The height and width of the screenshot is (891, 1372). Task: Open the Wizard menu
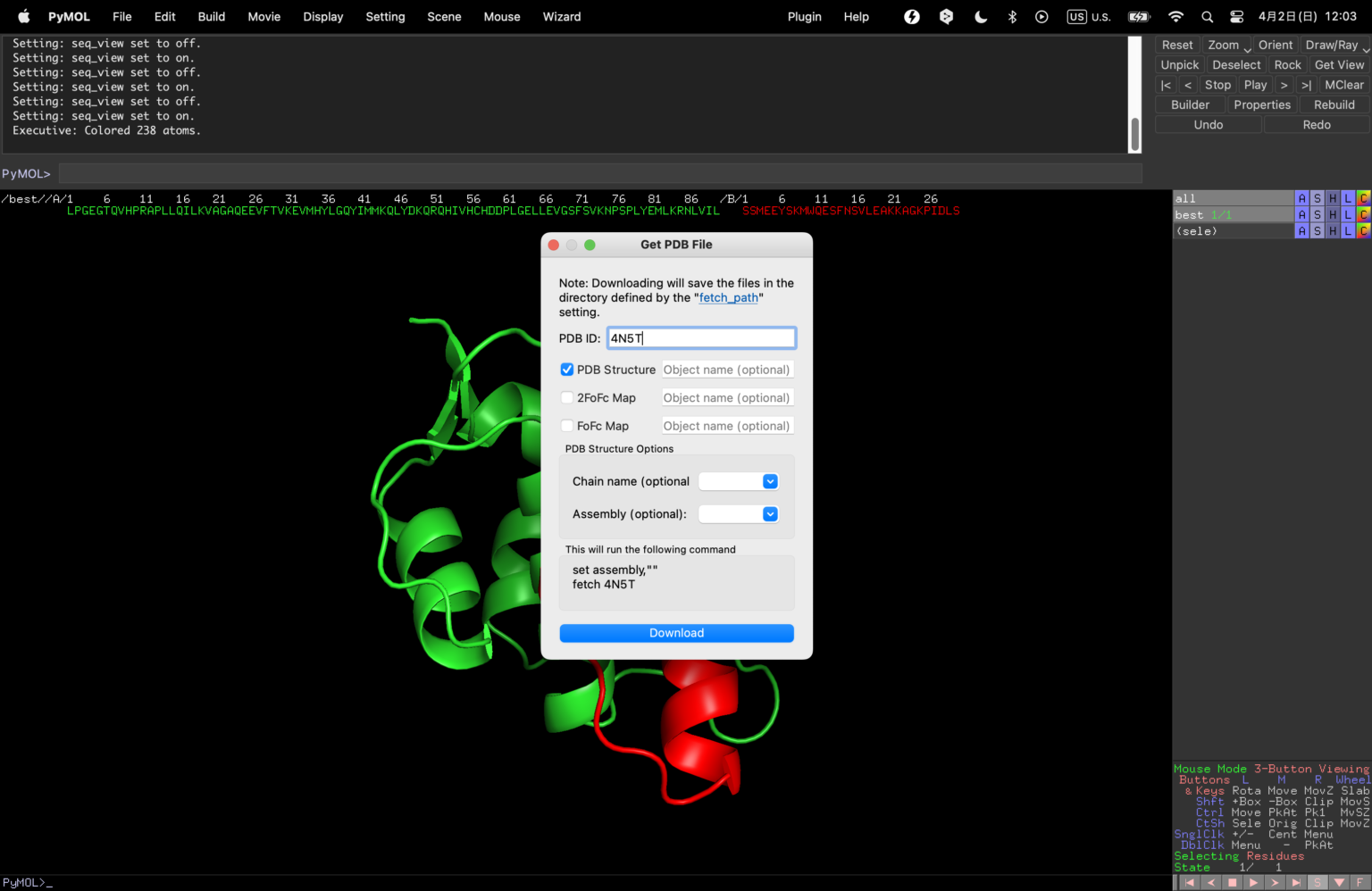coord(562,16)
